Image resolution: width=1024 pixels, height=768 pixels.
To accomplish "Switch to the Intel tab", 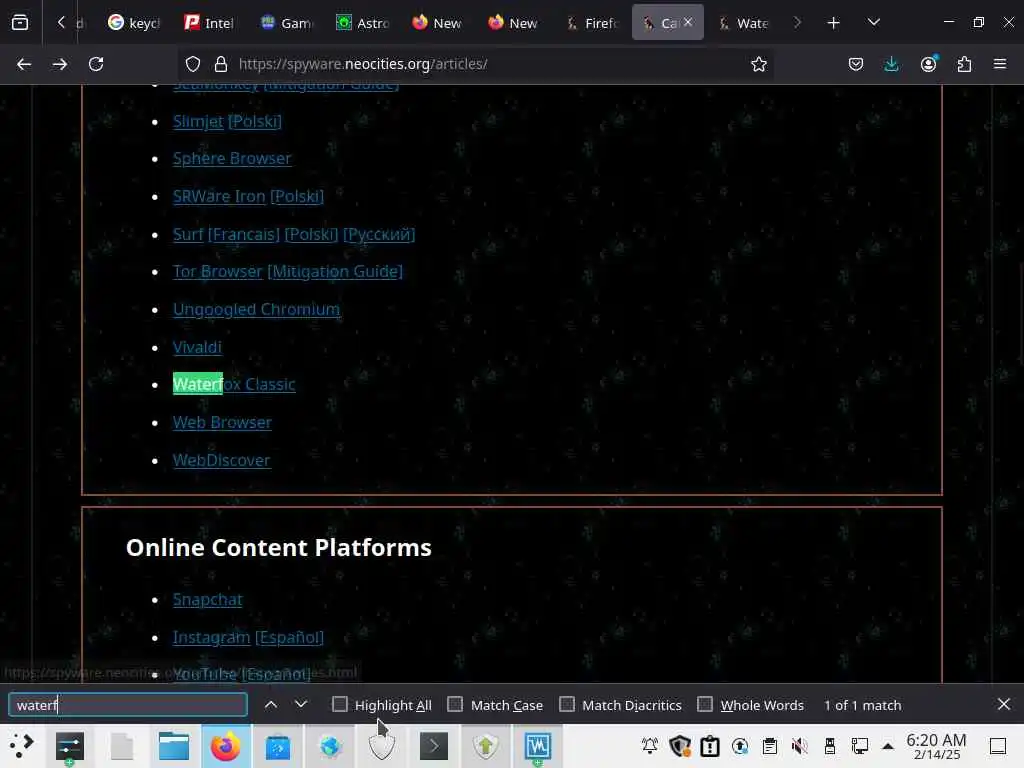I will pos(210,23).
